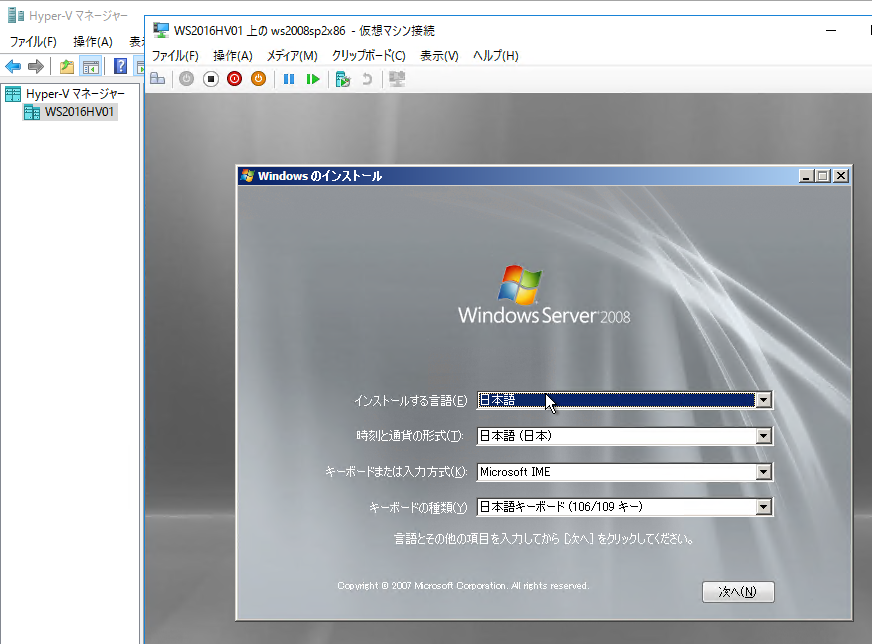Open 操作(A) menu in Hyper-V Manager
The width and height of the screenshot is (872, 644).
(x=93, y=42)
